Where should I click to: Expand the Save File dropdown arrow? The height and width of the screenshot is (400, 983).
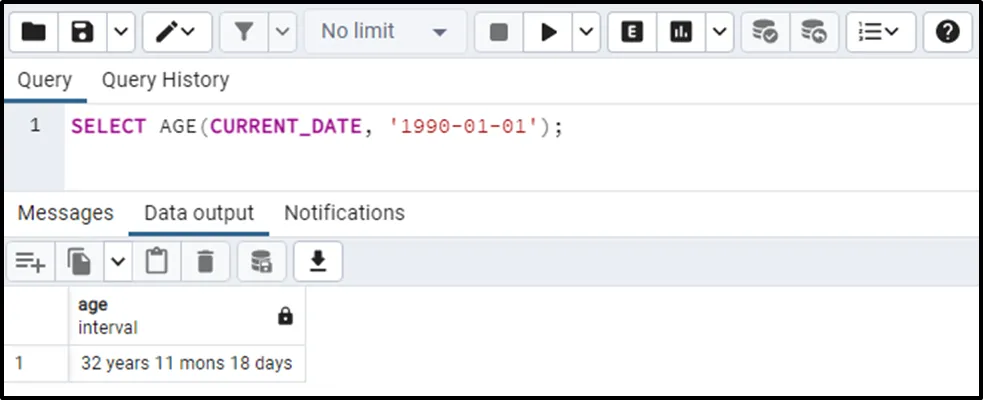click(x=120, y=32)
